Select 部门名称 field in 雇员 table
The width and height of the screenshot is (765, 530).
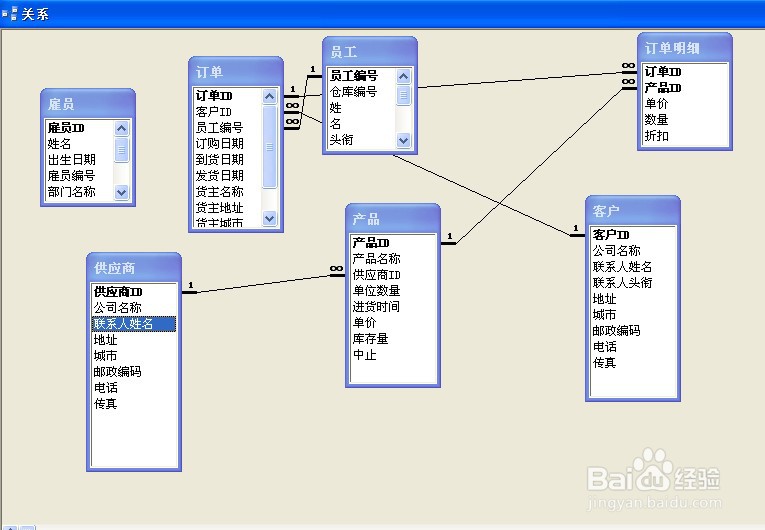[80, 192]
